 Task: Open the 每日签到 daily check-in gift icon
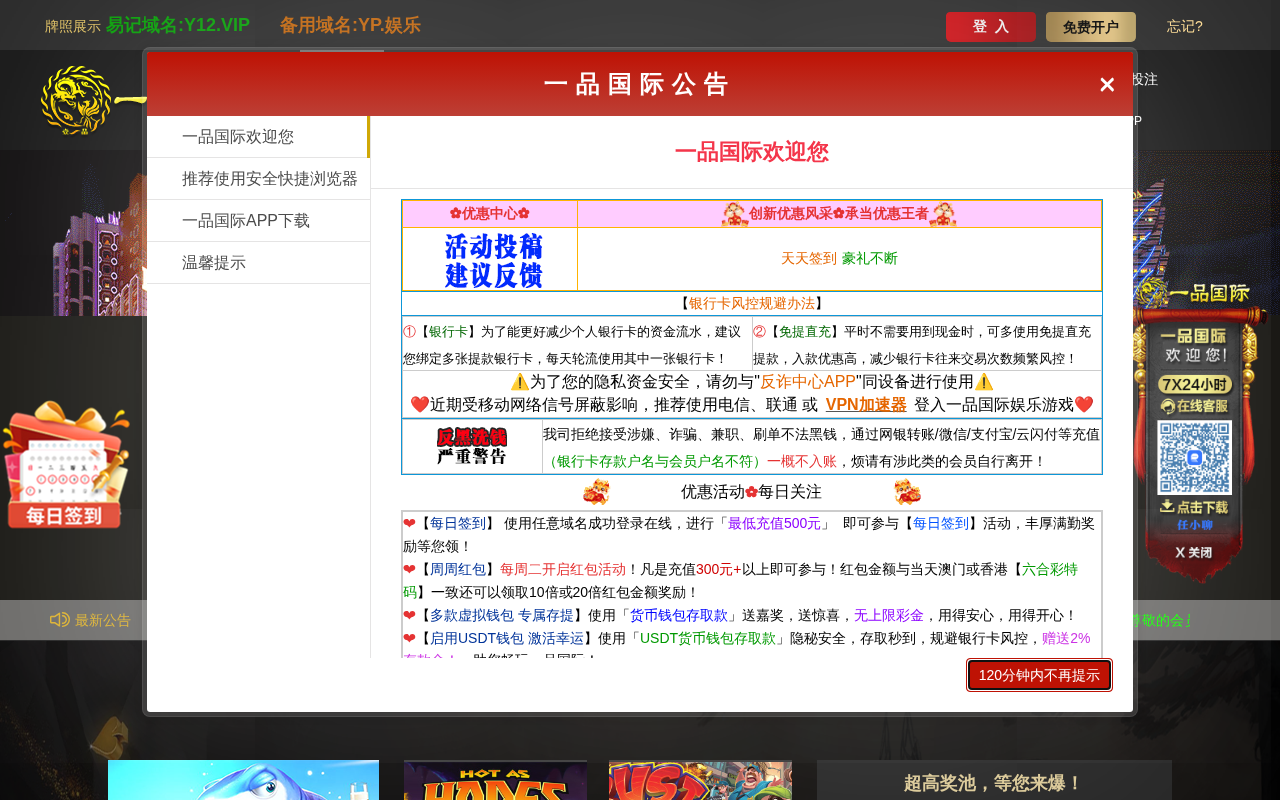(x=66, y=464)
